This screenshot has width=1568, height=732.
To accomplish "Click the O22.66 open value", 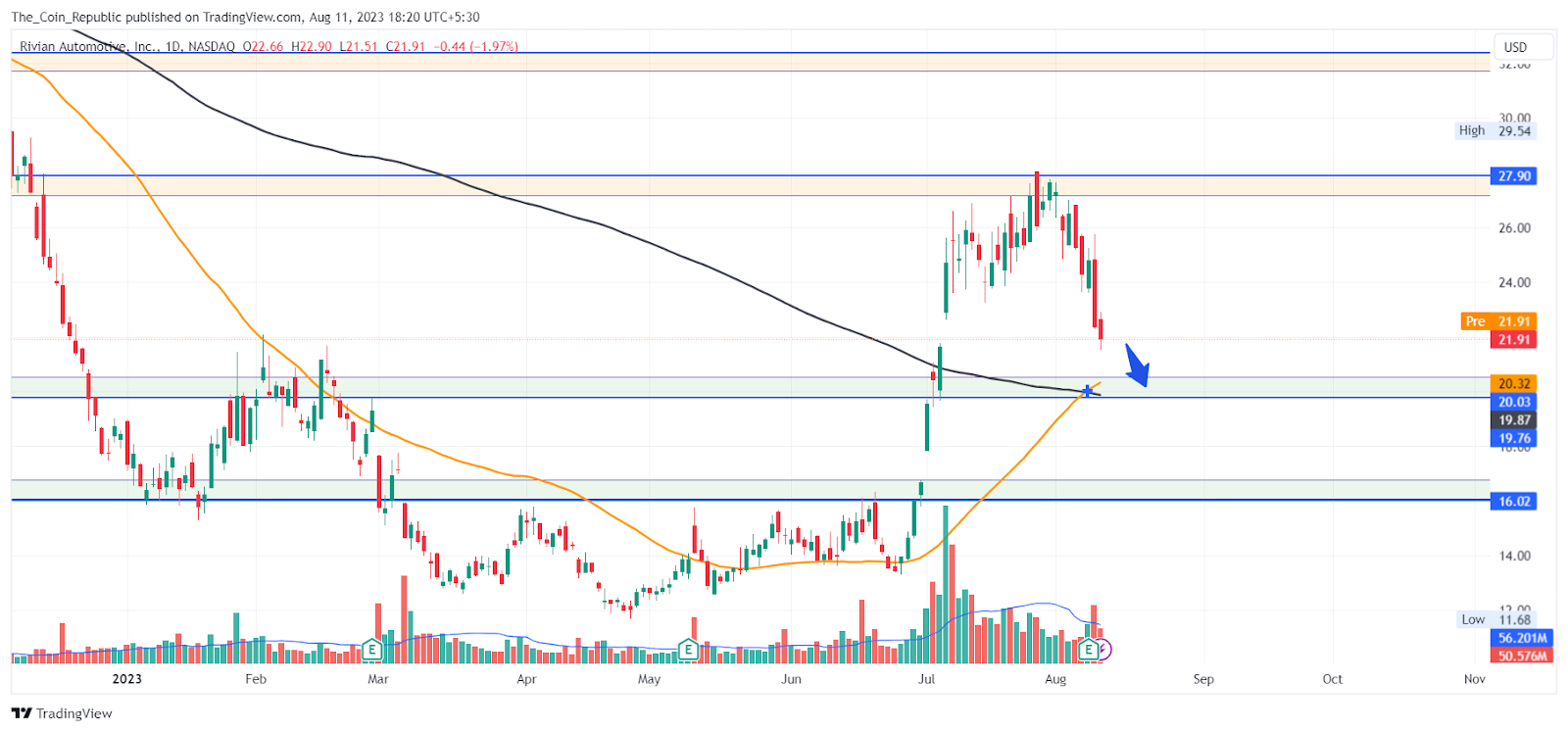I will (264, 46).
